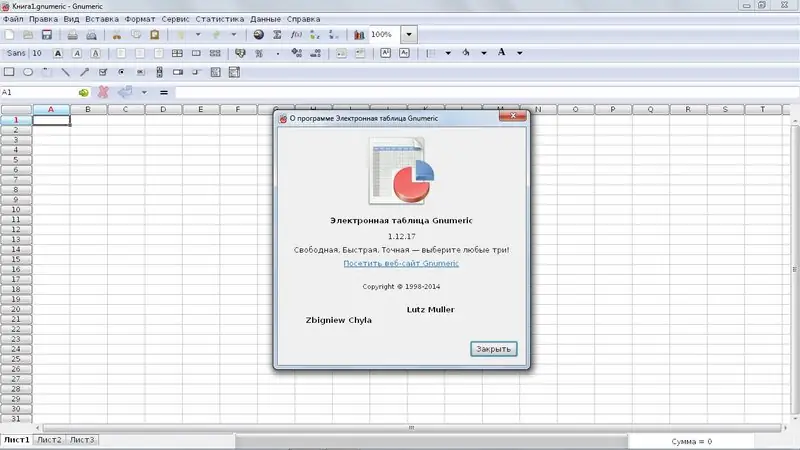Toggle Italic A formatting icon
800x450 pixels.
[x=77, y=53]
